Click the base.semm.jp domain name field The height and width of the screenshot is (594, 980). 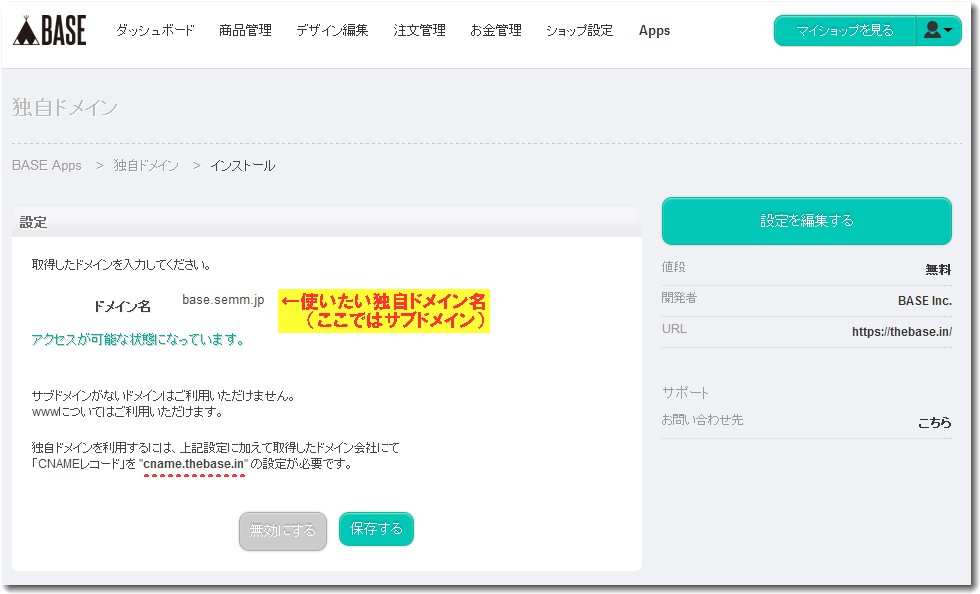coord(223,300)
